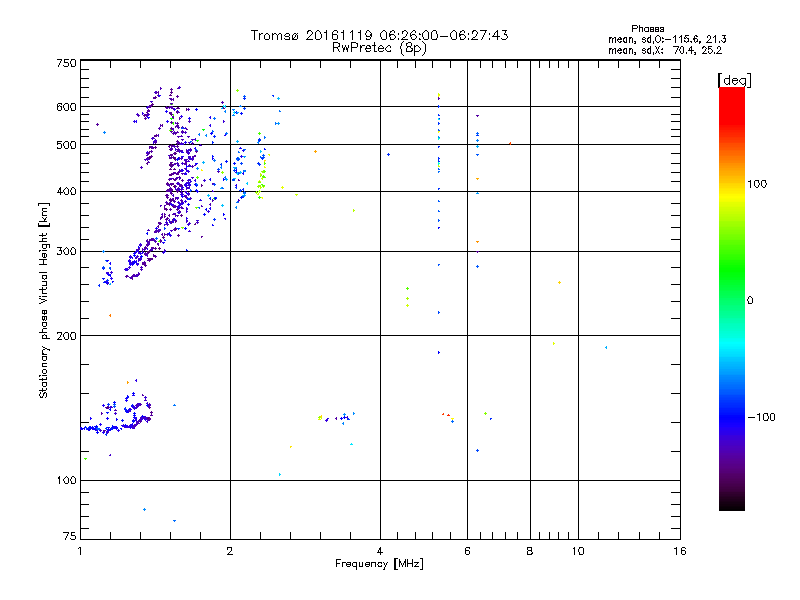Click the x-axis tick label '1'
The image size is (800, 600).
[x=80, y=551]
